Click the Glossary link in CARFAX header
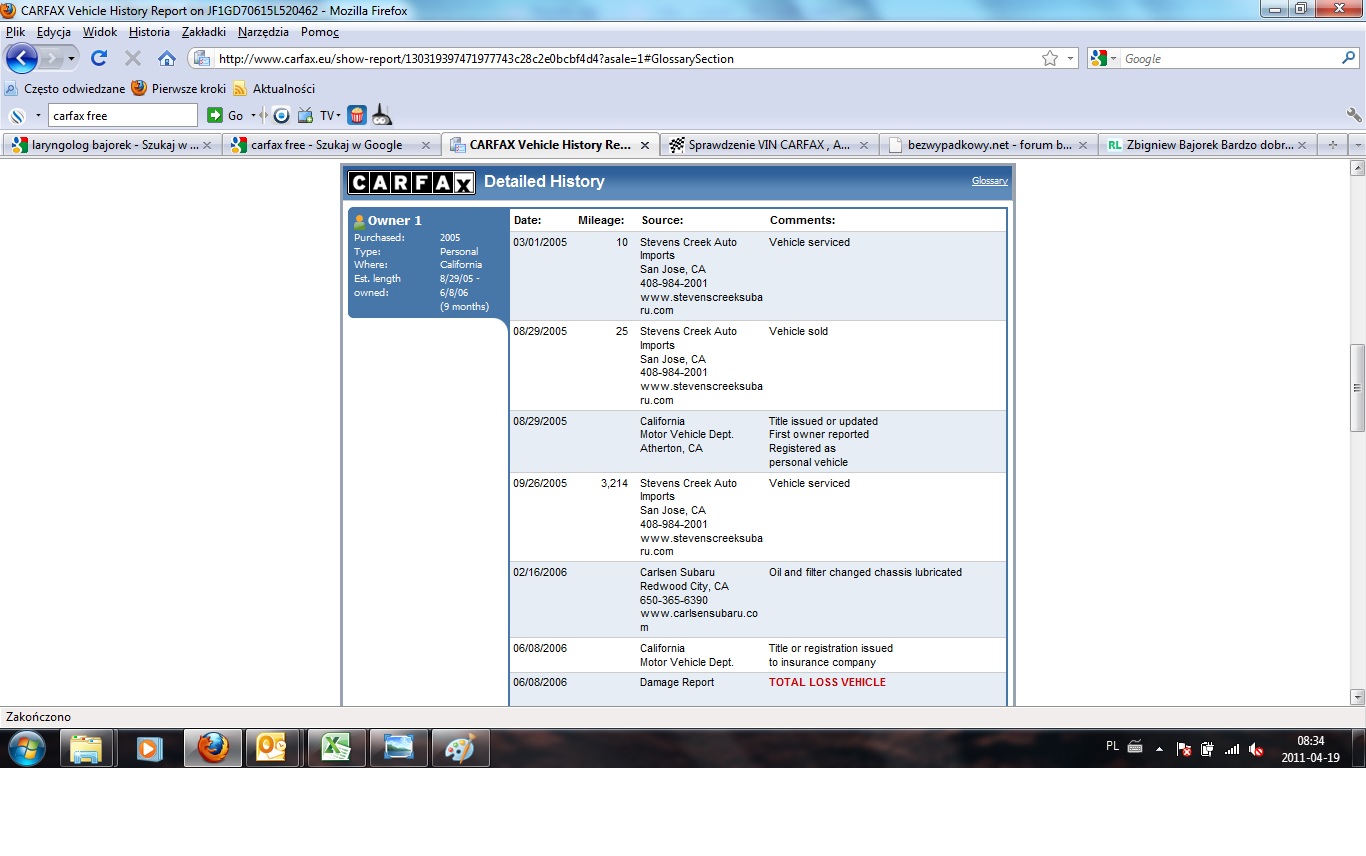This screenshot has height=856, width=1366. click(x=989, y=181)
